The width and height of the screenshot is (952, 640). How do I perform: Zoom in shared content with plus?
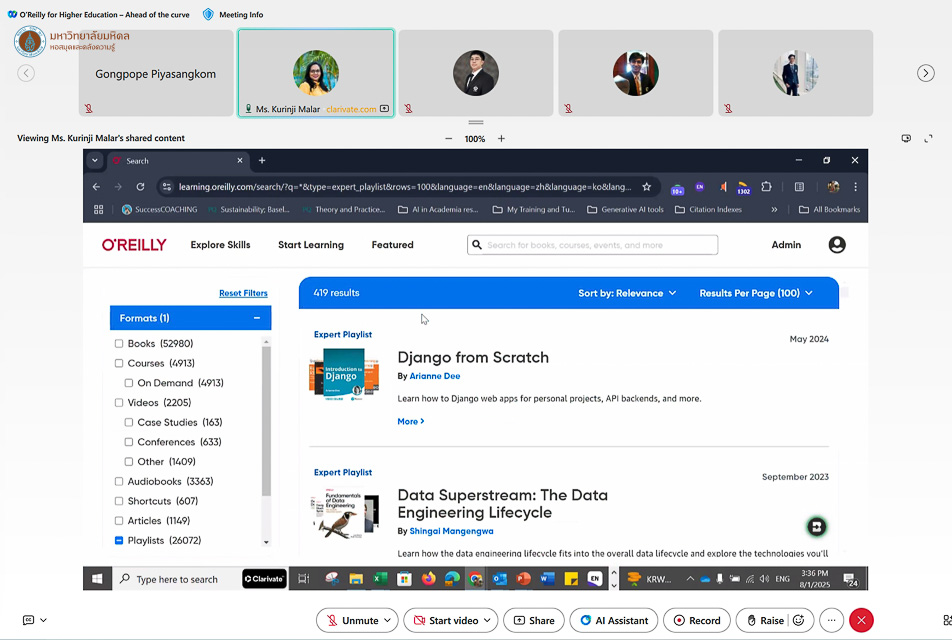pyautogui.click(x=501, y=139)
